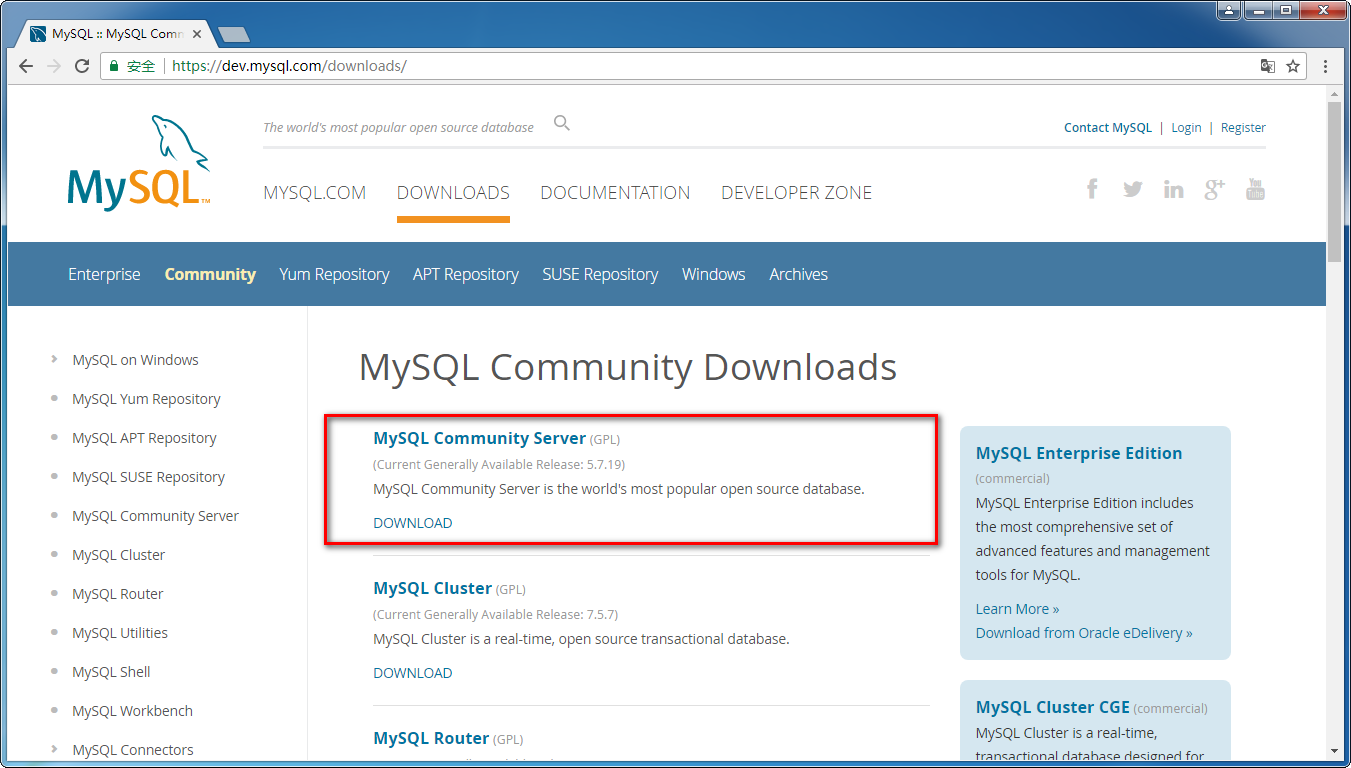Open MySQL Facebook page icon
1351x768 pixels.
tap(1092, 189)
